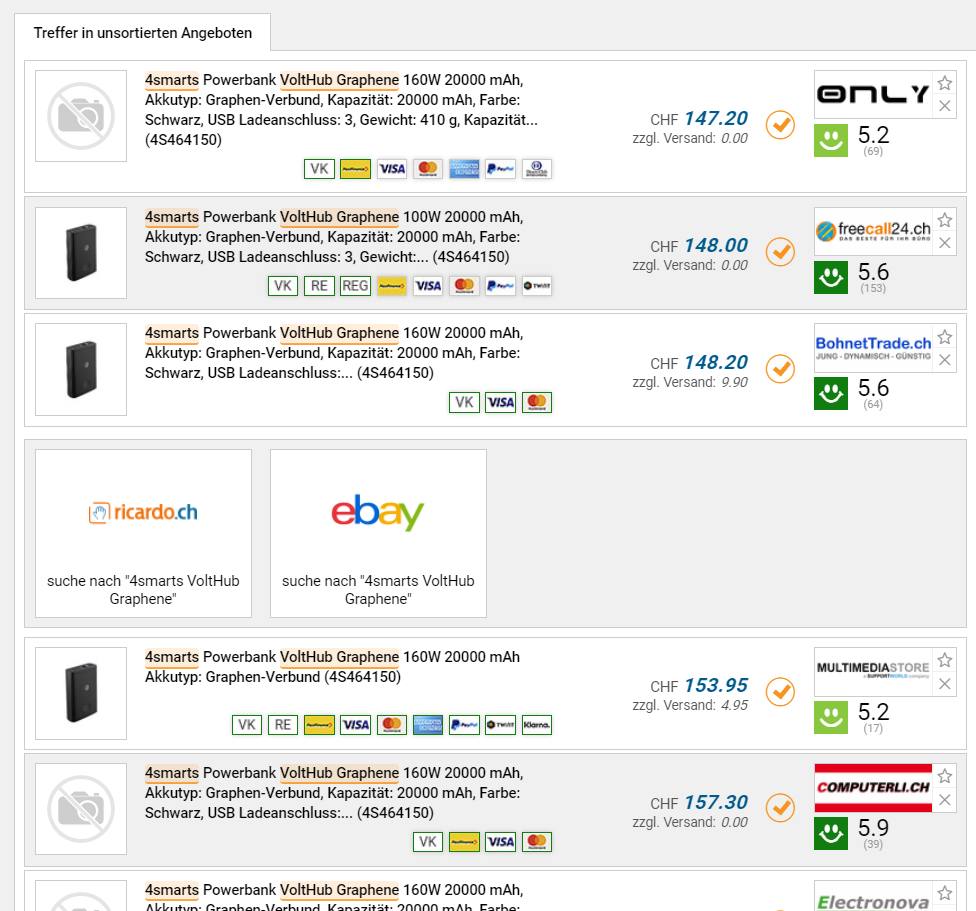Open the ricardo.ch search tile

[x=143, y=533]
